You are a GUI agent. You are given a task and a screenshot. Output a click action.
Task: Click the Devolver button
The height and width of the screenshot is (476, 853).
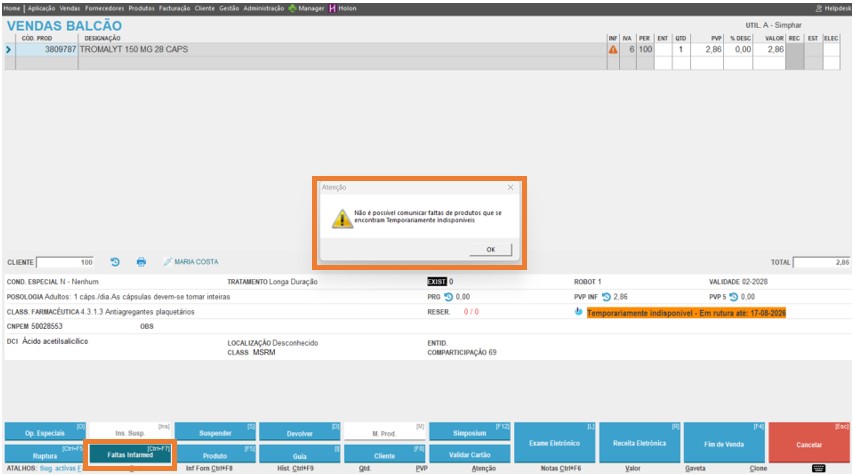pyautogui.click(x=300, y=432)
